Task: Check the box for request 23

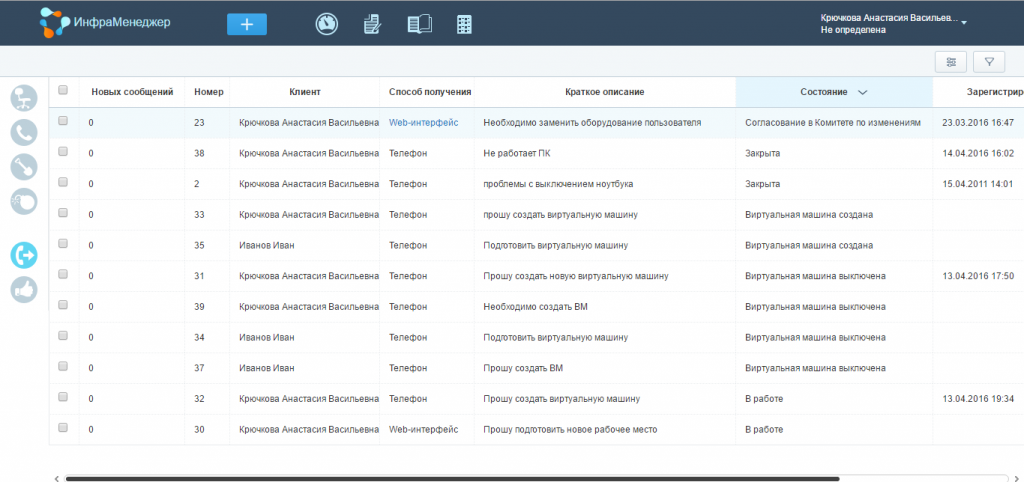Action: (x=63, y=121)
